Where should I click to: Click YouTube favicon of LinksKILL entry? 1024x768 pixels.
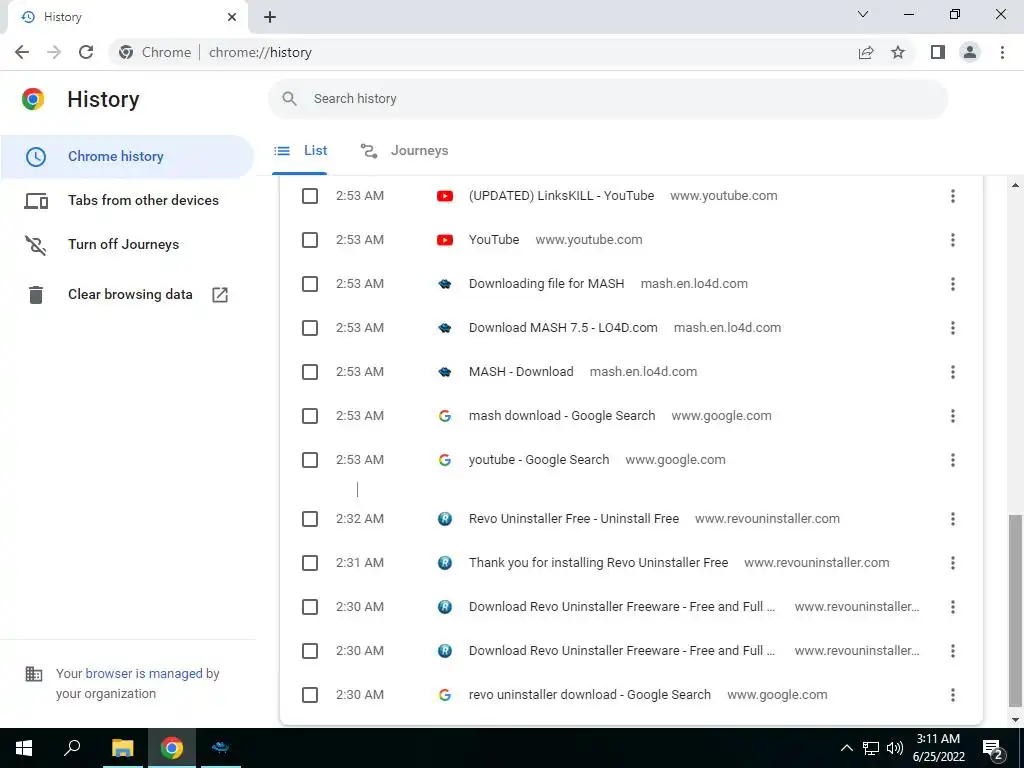445,196
